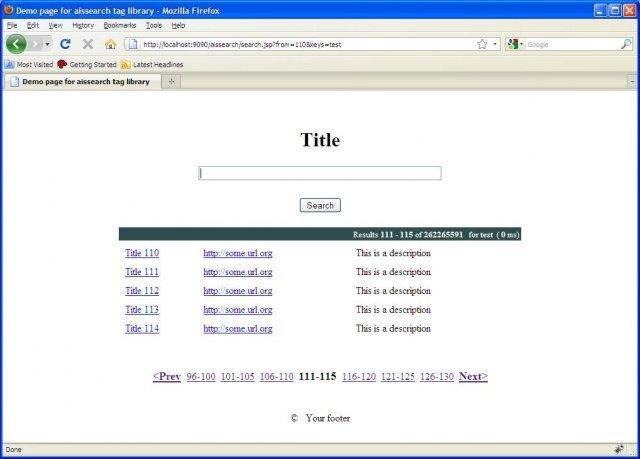Click the Firefox icon in title bar
The image size is (640, 459).
pyautogui.click(x=9, y=10)
